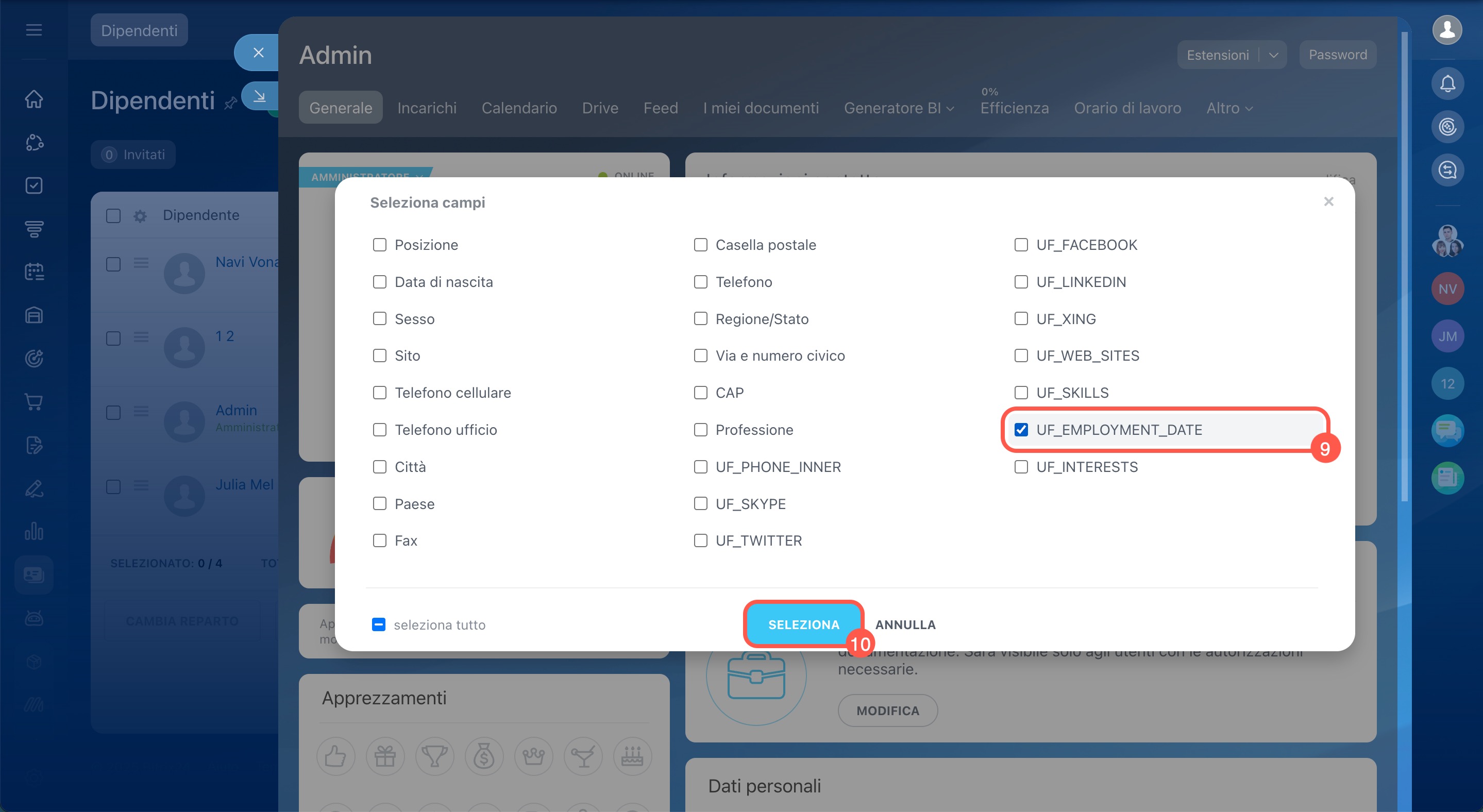Click ANNULLA to cancel field selection
The width and height of the screenshot is (1483, 812).
tap(905, 624)
